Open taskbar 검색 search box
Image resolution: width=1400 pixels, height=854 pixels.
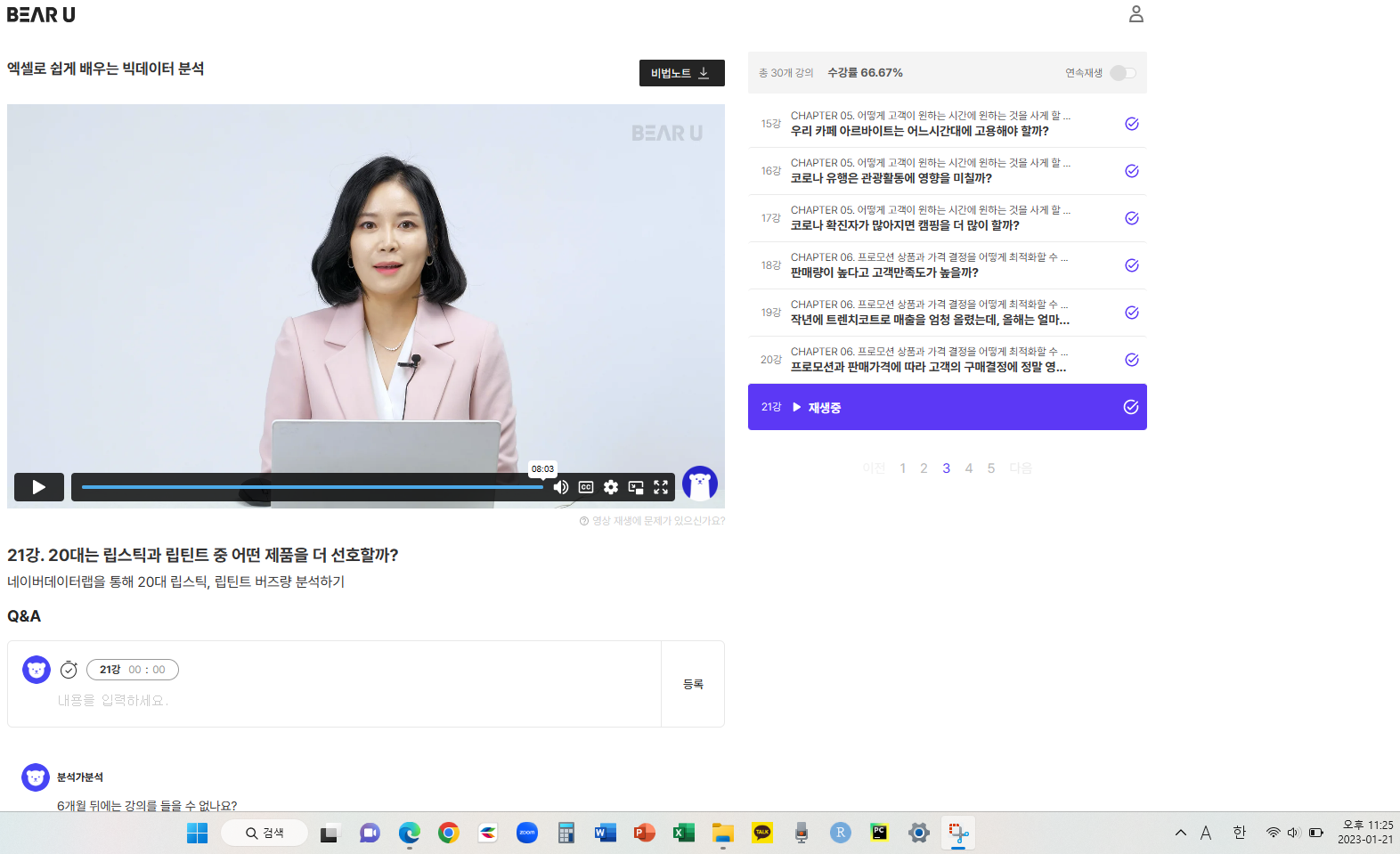(x=265, y=834)
